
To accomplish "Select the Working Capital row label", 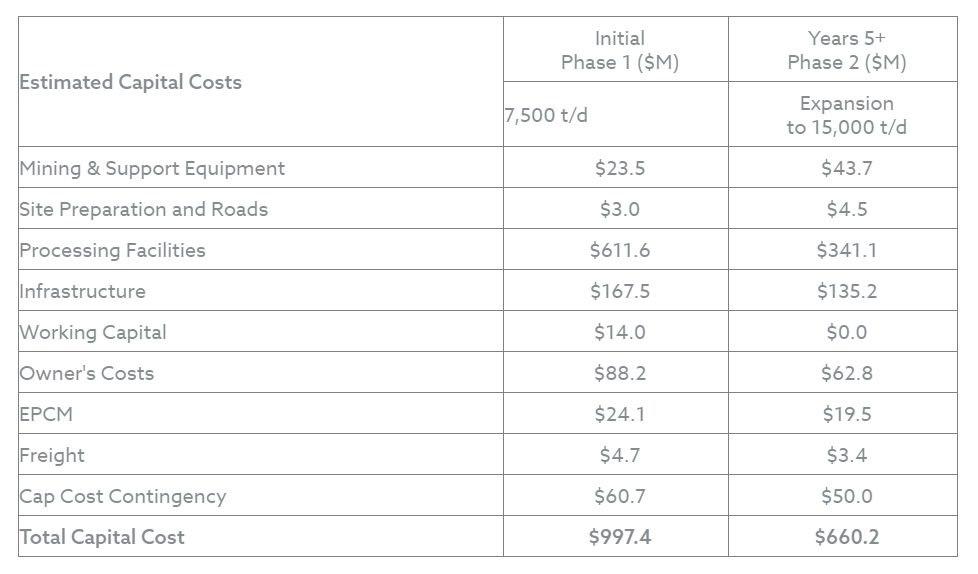I will tap(93, 332).
